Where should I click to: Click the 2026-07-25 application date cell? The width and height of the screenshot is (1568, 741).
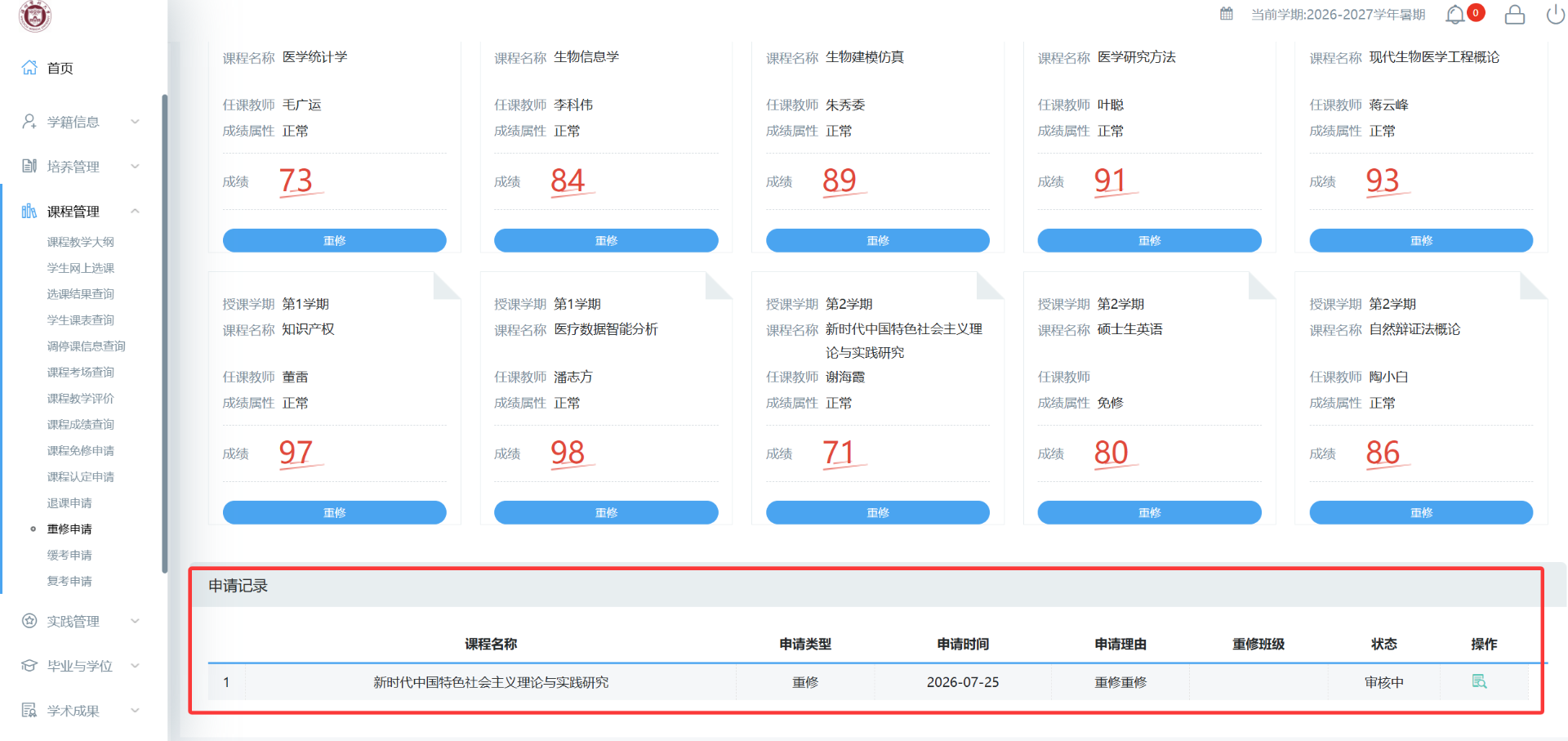963,682
